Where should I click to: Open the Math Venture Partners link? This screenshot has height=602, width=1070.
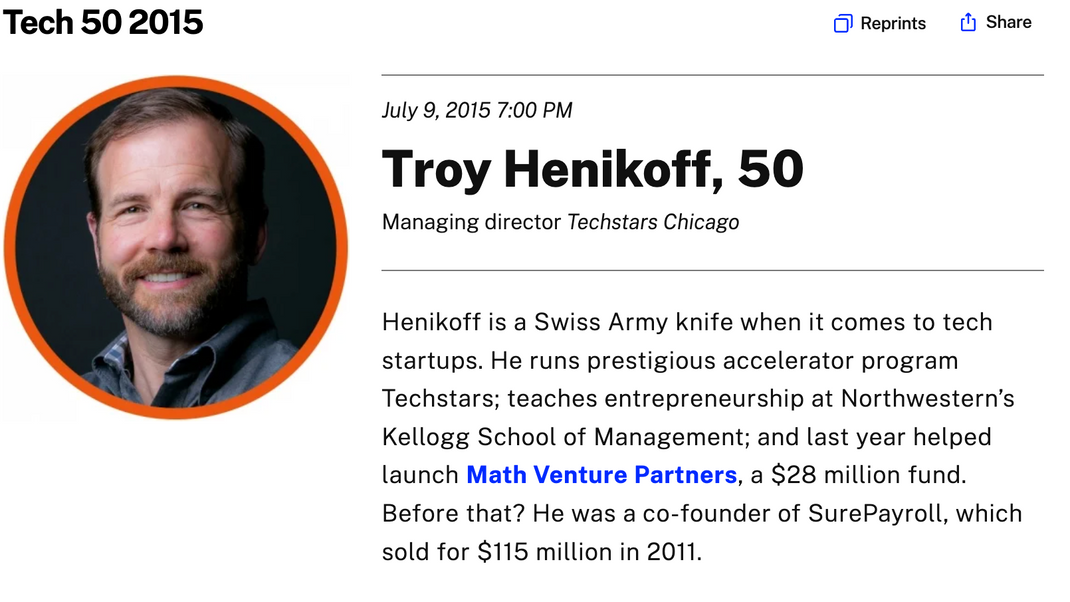601,474
